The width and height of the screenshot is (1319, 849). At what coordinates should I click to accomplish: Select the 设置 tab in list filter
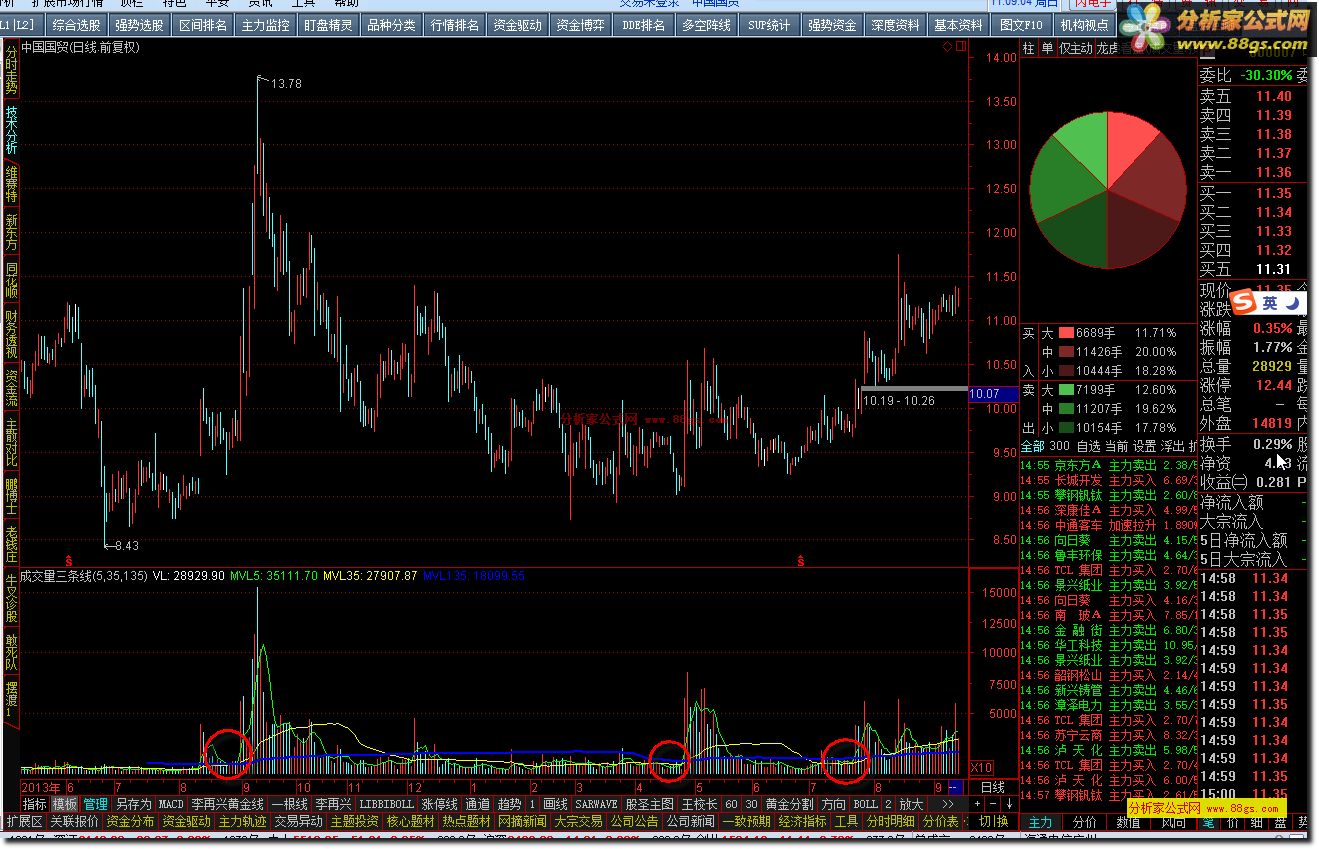1144,446
